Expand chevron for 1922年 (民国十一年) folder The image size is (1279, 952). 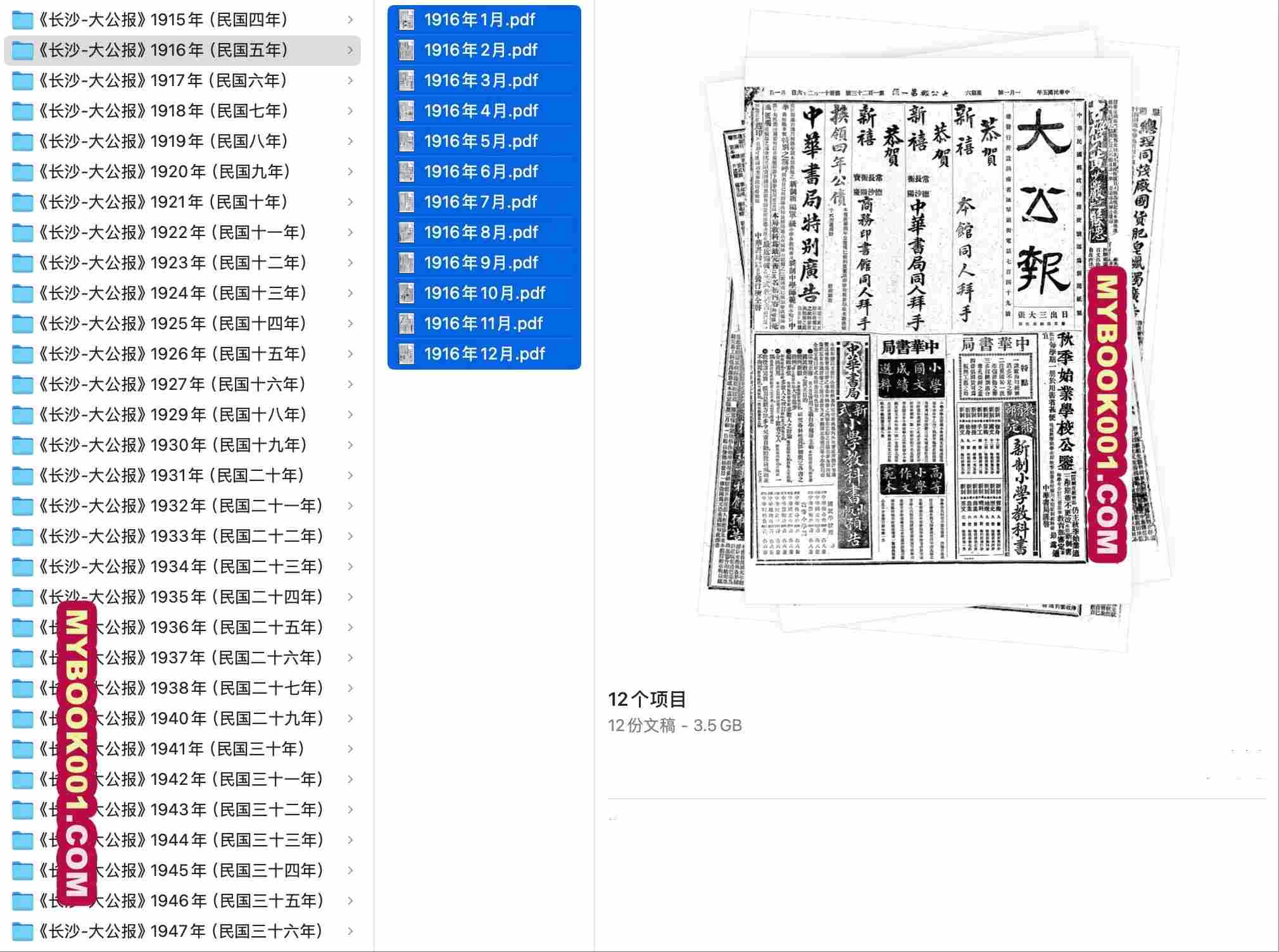pyautogui.click(x=350, y=233)
